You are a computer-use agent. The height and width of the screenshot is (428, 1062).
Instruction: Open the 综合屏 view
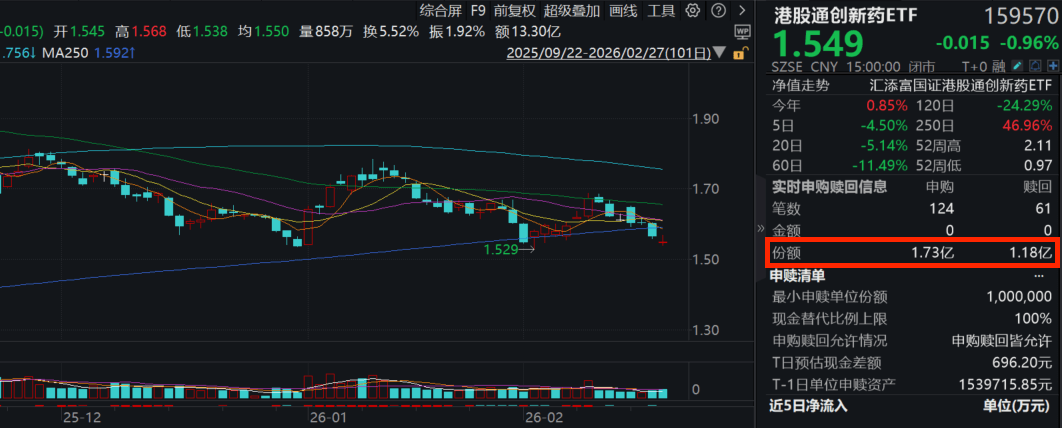point(439,12)
